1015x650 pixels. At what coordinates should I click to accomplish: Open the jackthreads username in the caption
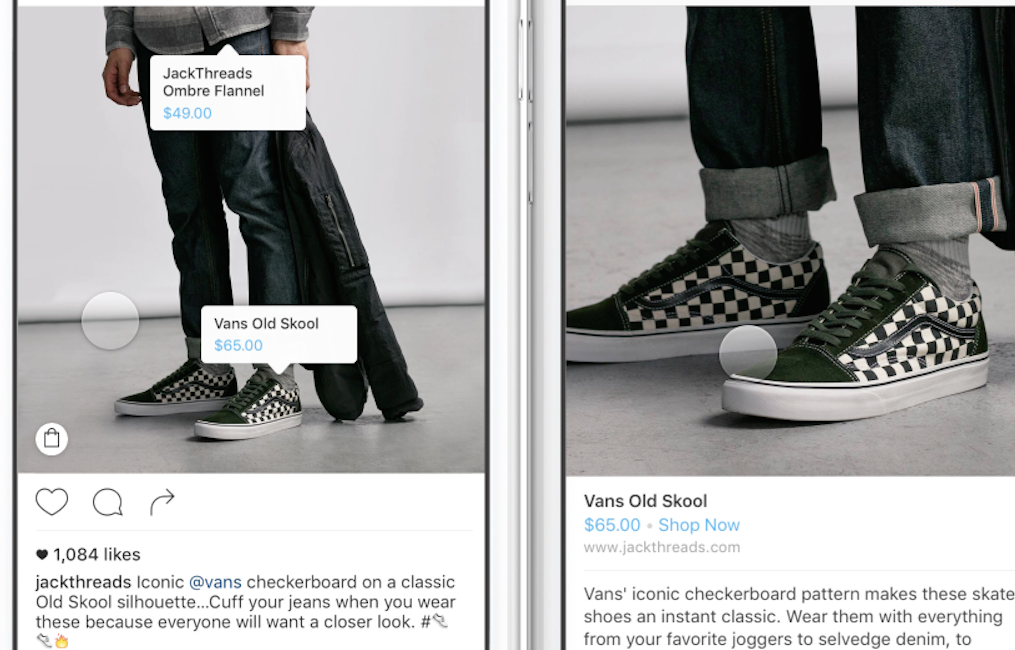coord(83,582)
